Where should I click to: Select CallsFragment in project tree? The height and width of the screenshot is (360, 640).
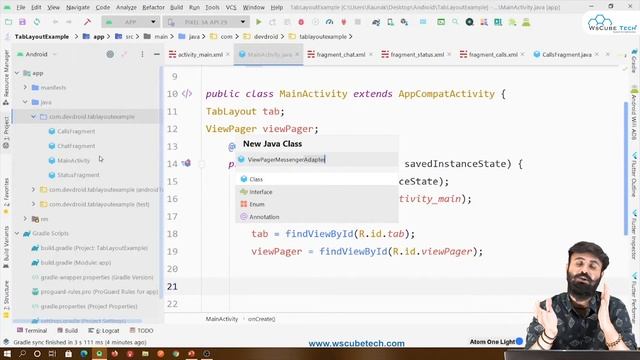click(x=76, y=131)
